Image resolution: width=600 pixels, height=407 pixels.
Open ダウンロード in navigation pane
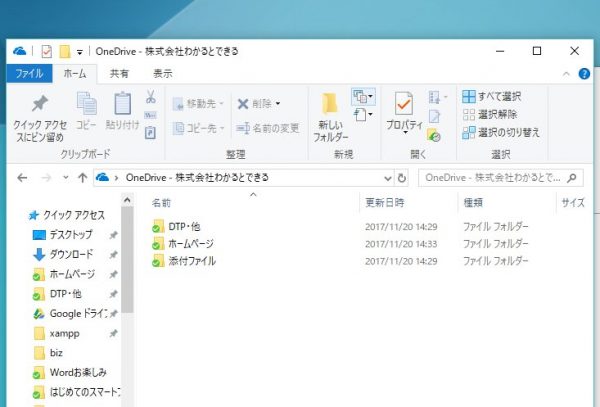point(63,254)
